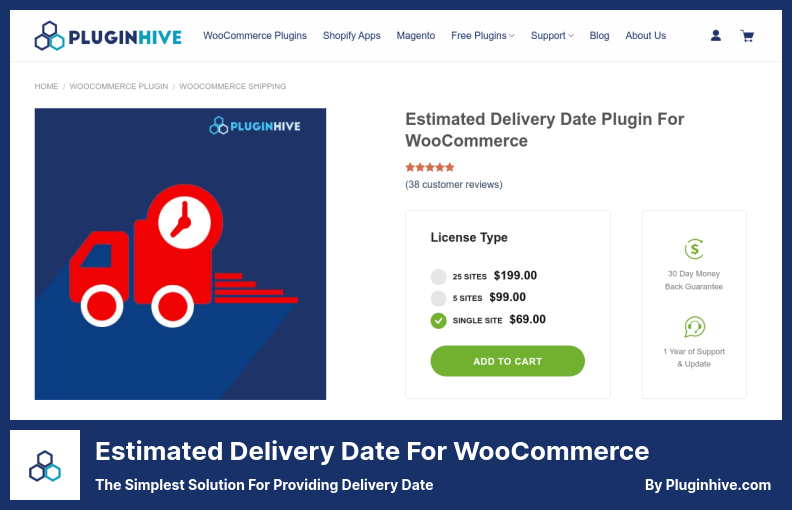792x510 pixels.
Task: Open the shopping cart icon
Action: click(x=747, y=36)
